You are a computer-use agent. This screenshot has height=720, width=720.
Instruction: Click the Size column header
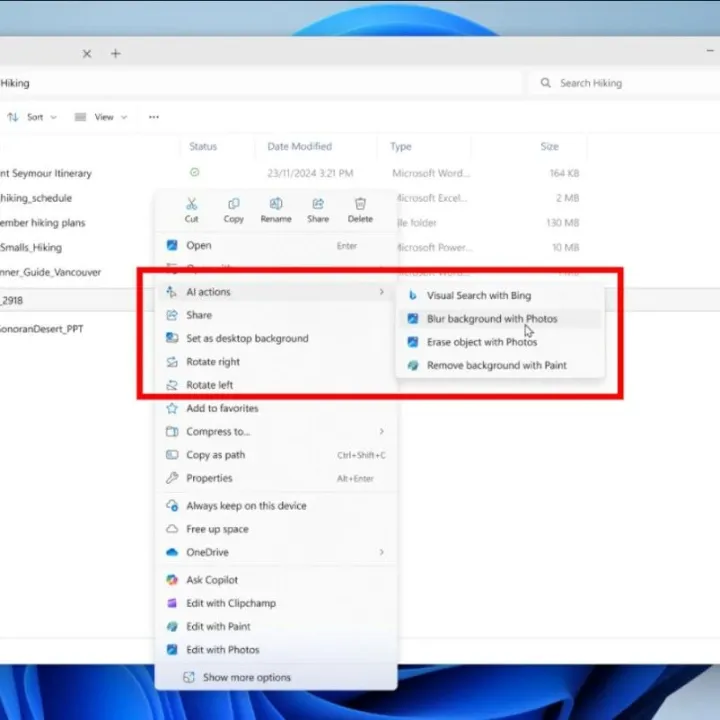[549, 146]
